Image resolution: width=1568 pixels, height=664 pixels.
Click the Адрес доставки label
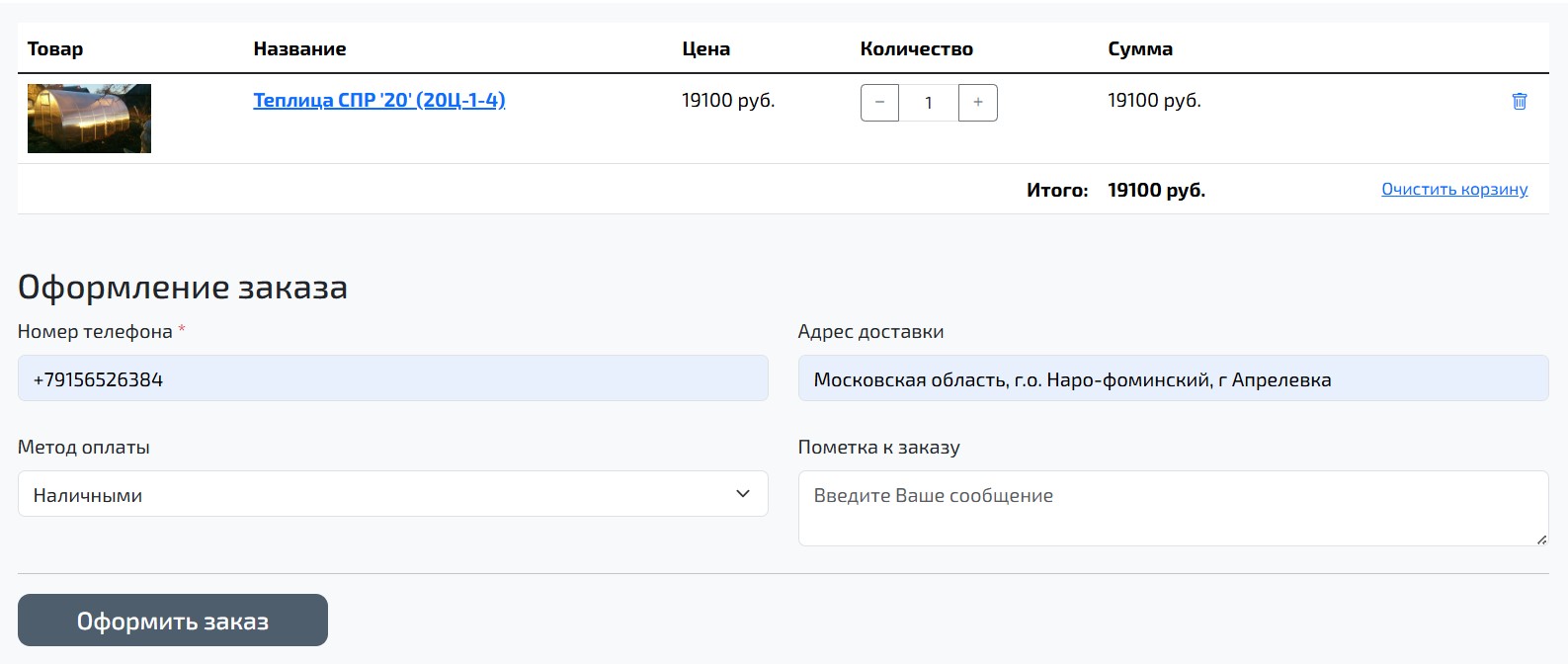coord(870,332)
